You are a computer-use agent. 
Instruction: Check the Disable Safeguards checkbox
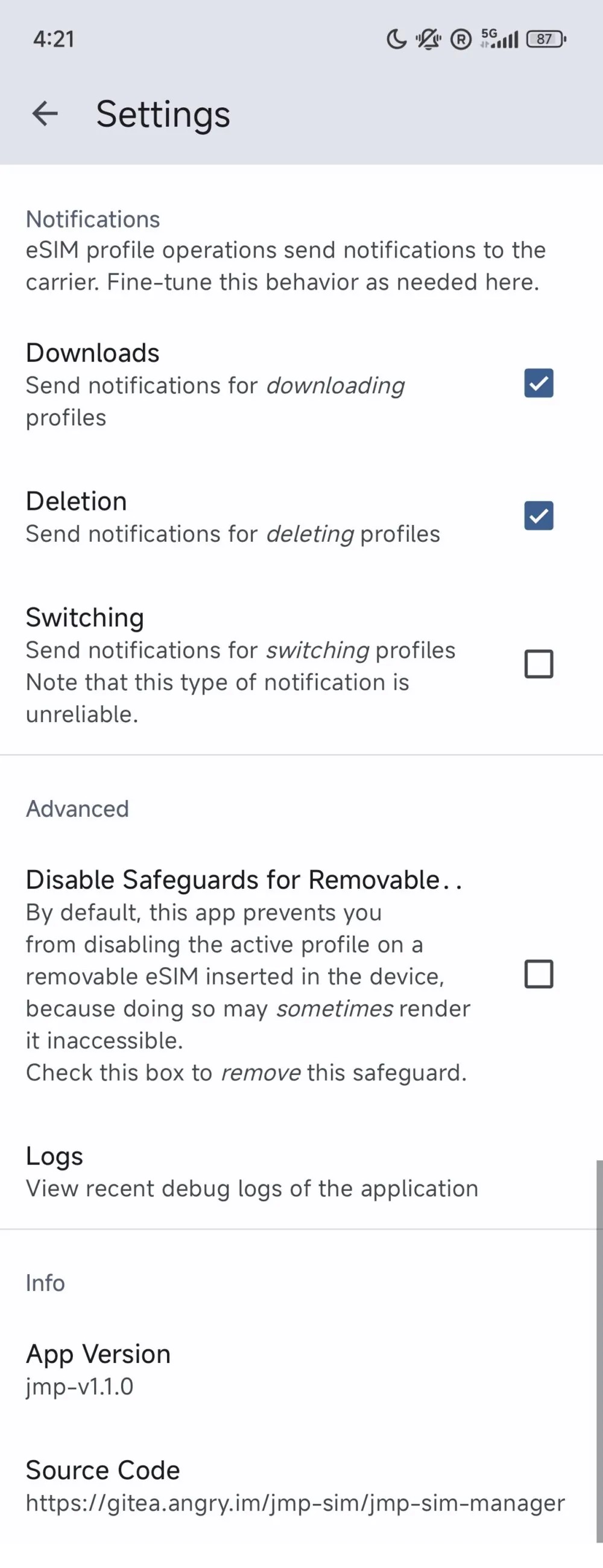(538, 974)
